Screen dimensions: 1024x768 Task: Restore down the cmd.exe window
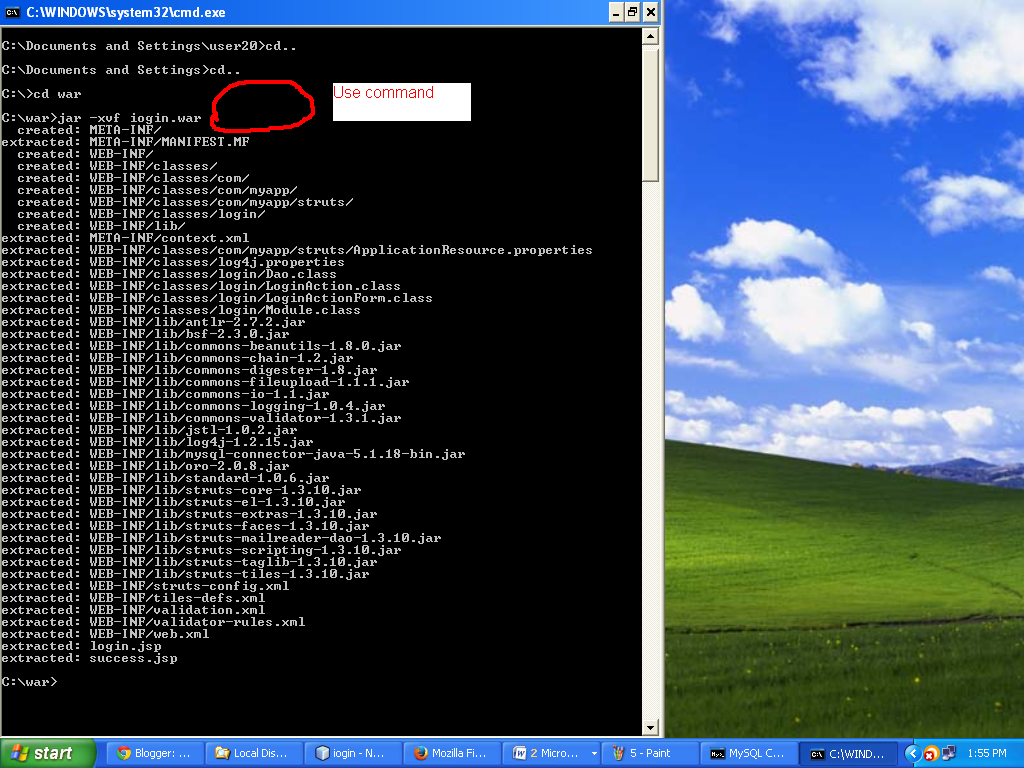click(633, 12)
